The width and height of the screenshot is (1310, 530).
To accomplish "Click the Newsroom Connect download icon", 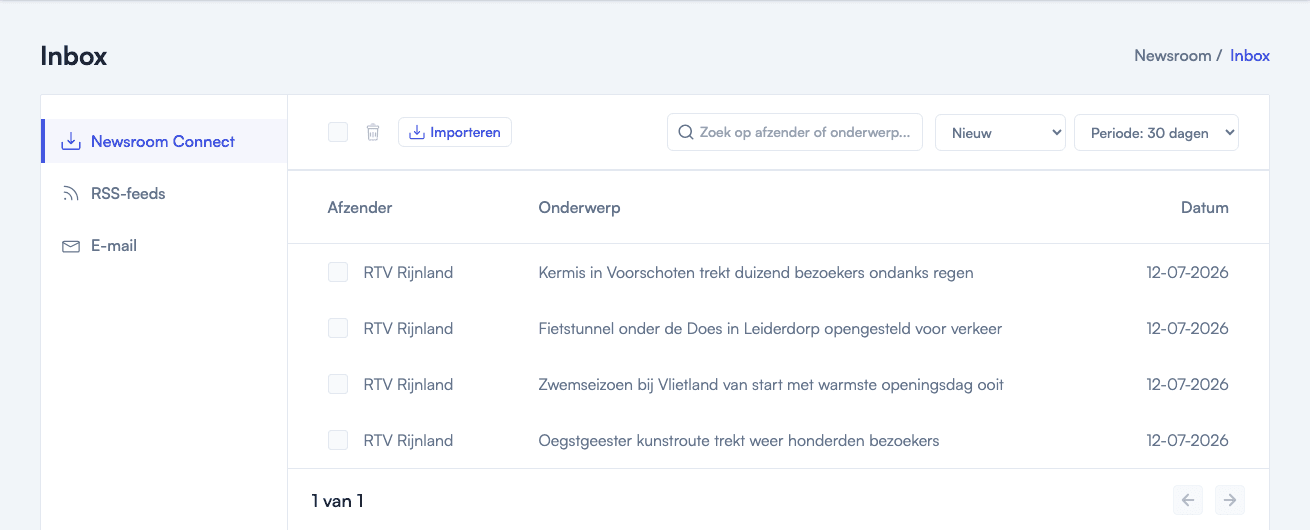I will 71,142.
